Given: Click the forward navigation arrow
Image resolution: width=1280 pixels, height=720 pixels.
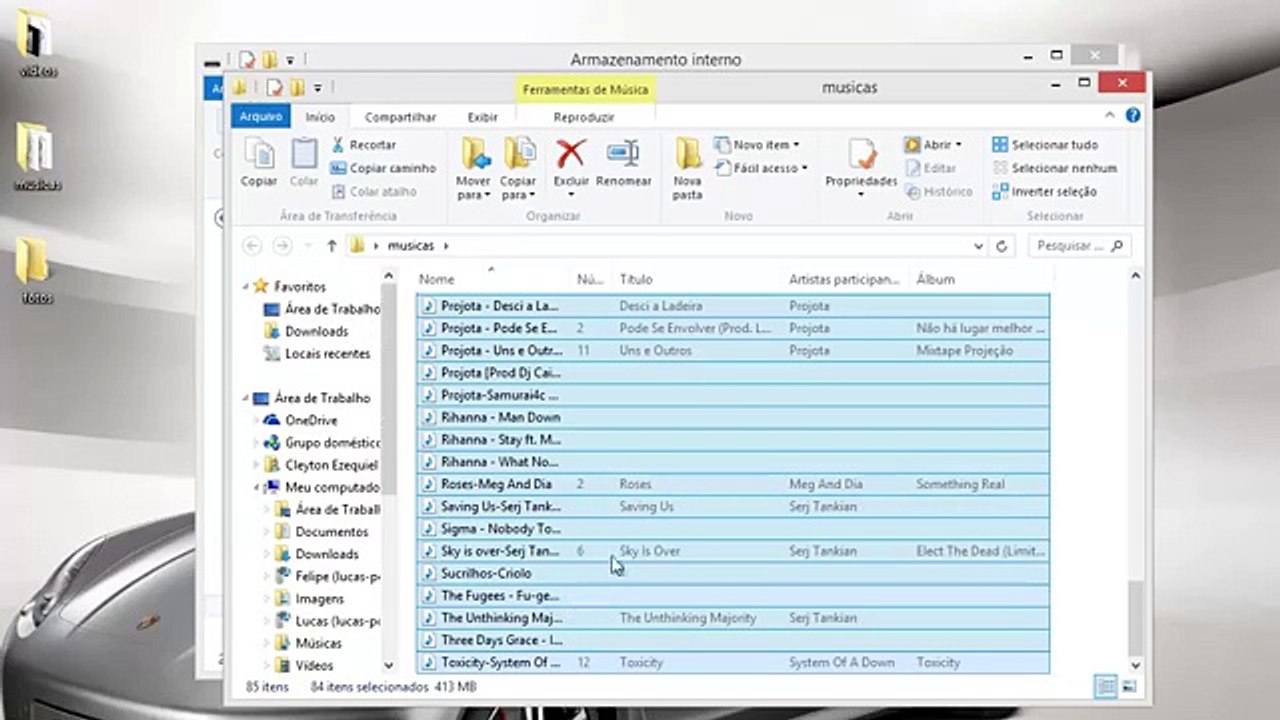Looking at the screenshot, I should (283, 245).
